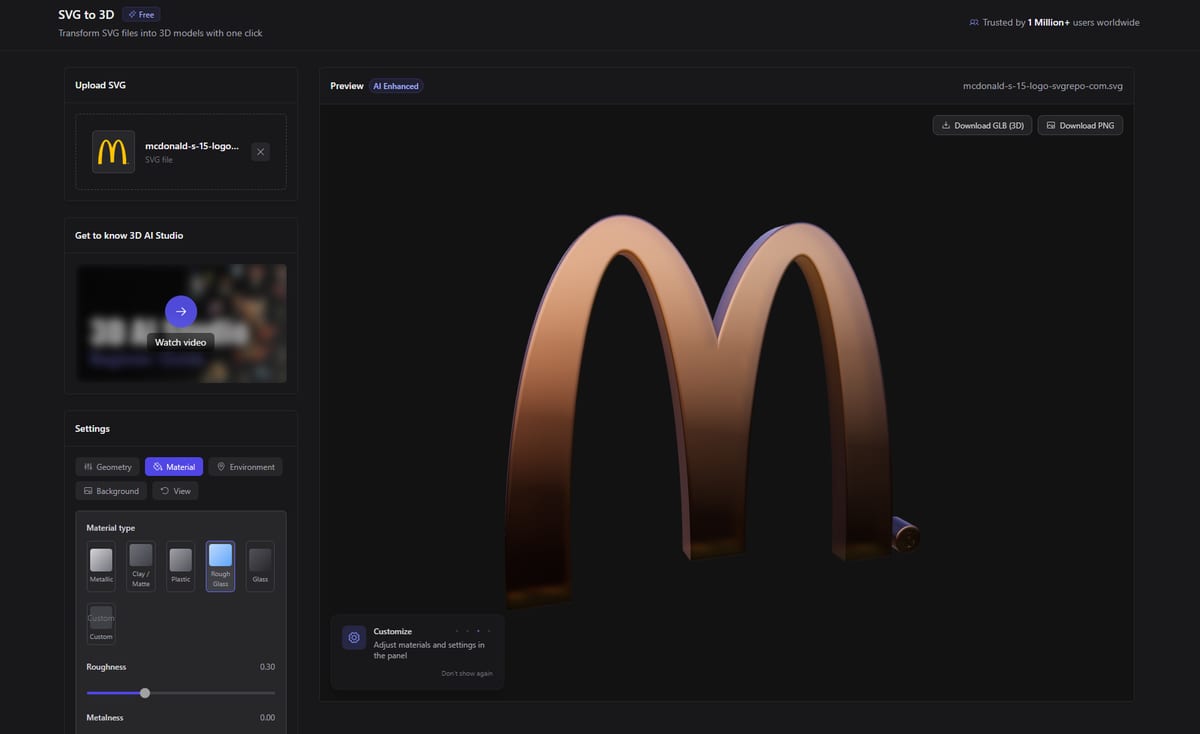Click the Metalness value 0.00
The image size is (1200, 734).
[267, 718]
